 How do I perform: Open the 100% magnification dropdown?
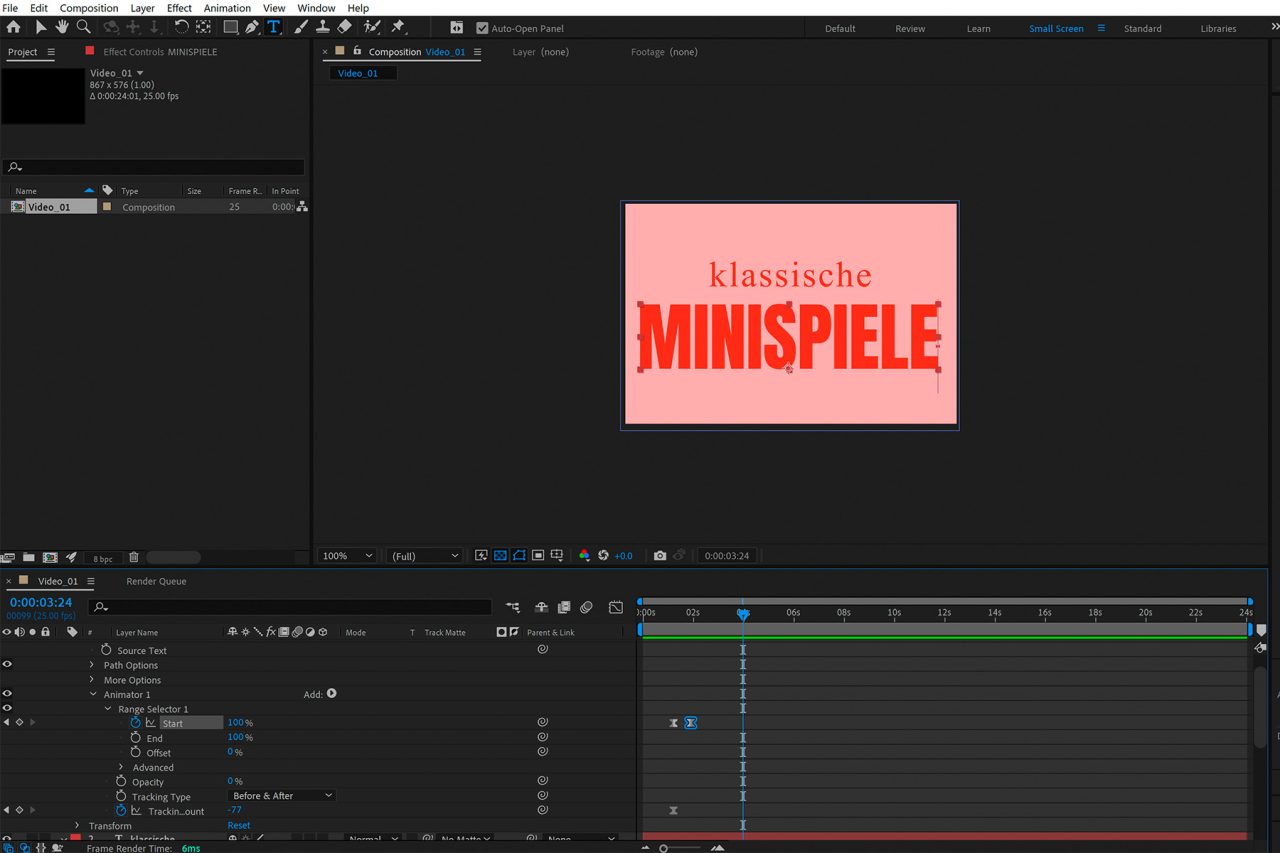tap(347, 556)
